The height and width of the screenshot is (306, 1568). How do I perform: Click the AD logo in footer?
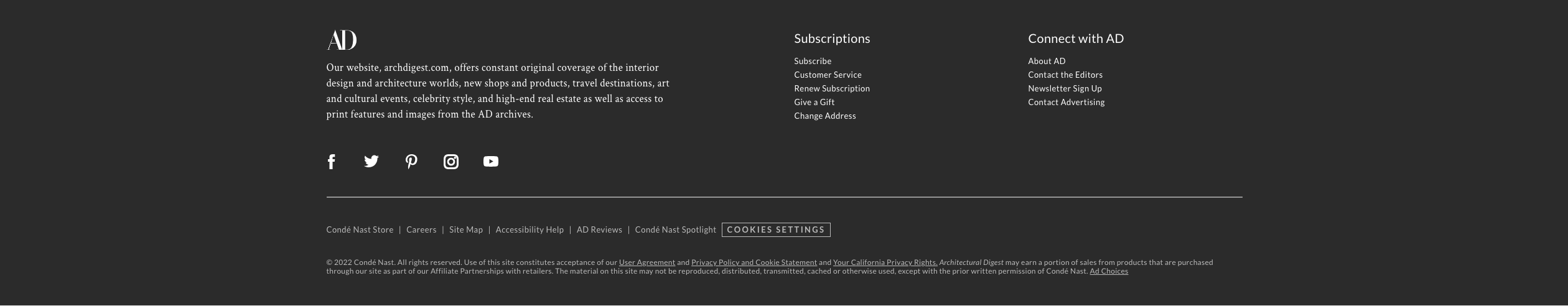[x=342, y=40]
